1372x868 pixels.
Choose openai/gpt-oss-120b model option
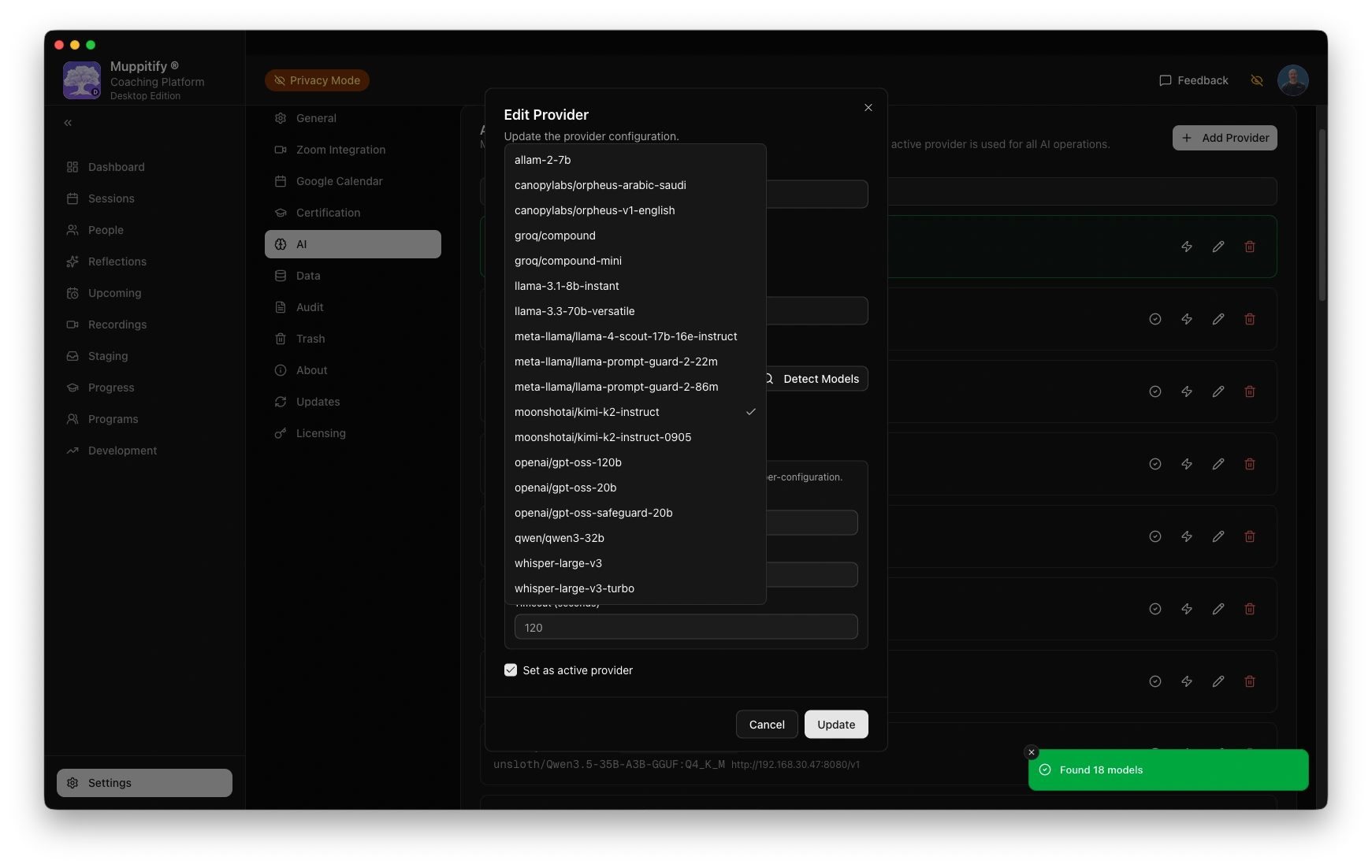coord(568,462)
